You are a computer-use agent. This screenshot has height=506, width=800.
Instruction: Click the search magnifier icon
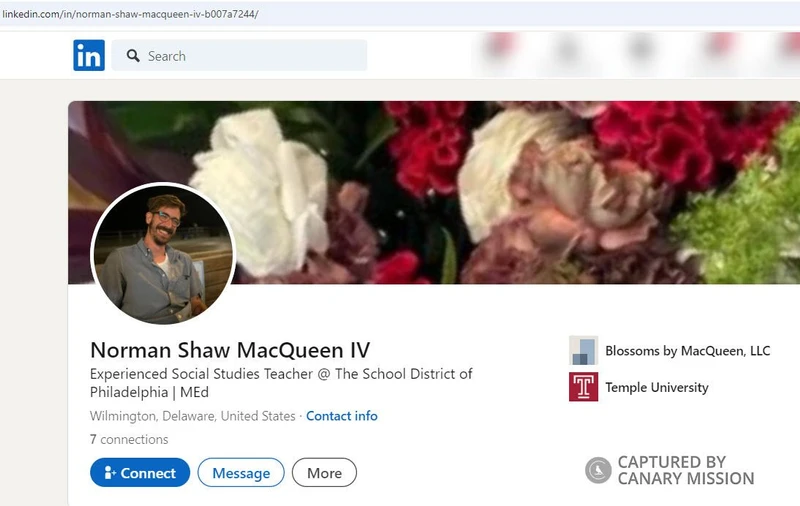coord(133,56)
